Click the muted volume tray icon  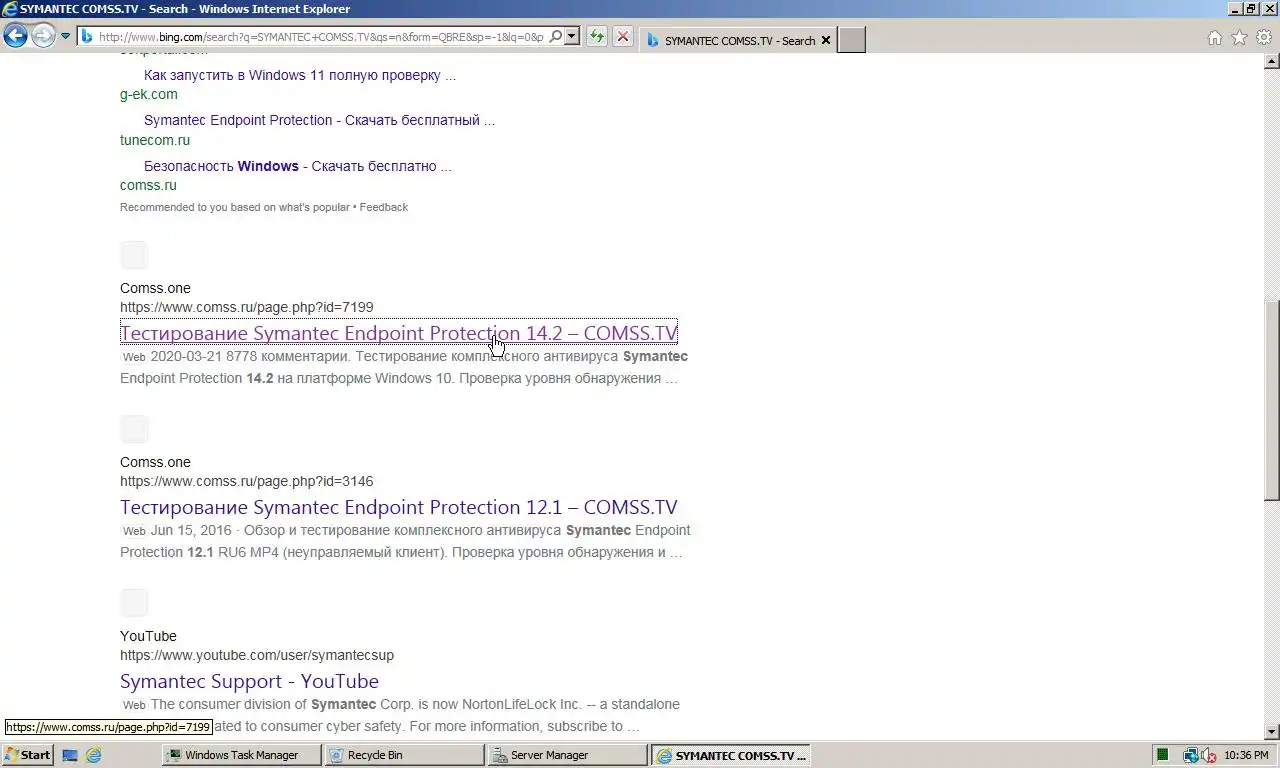(1209, 755)
